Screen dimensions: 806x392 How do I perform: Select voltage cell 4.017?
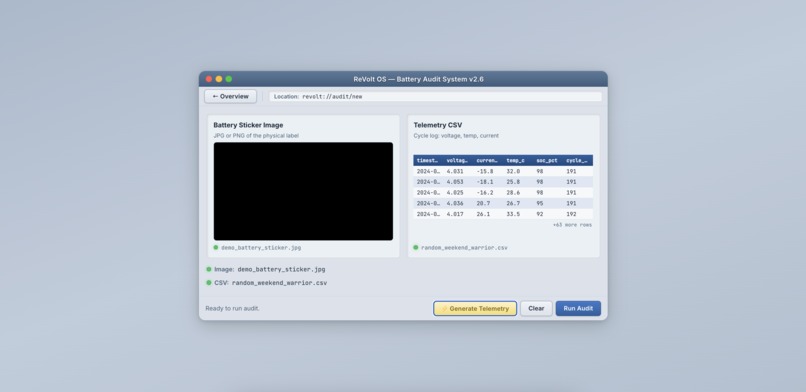[455, 214]
